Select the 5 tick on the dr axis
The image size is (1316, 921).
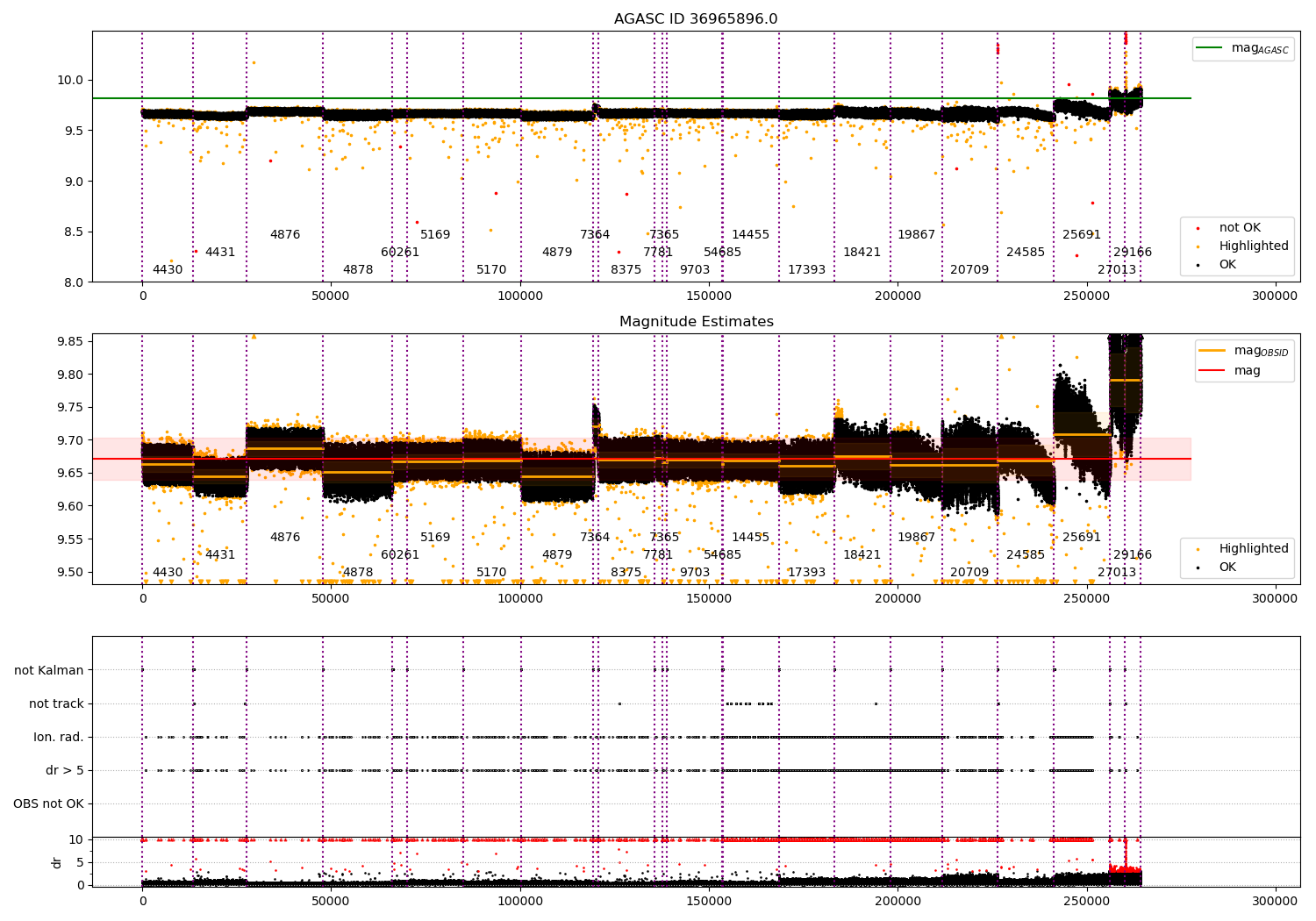coord(80,863)
